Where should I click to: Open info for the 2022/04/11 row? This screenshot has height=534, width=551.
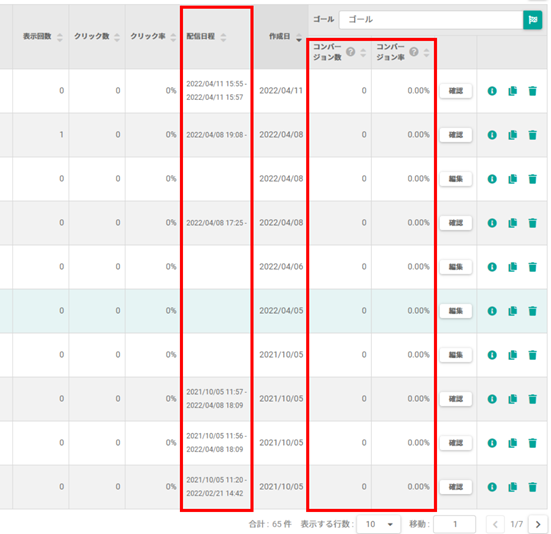click(x=492, y=91)
